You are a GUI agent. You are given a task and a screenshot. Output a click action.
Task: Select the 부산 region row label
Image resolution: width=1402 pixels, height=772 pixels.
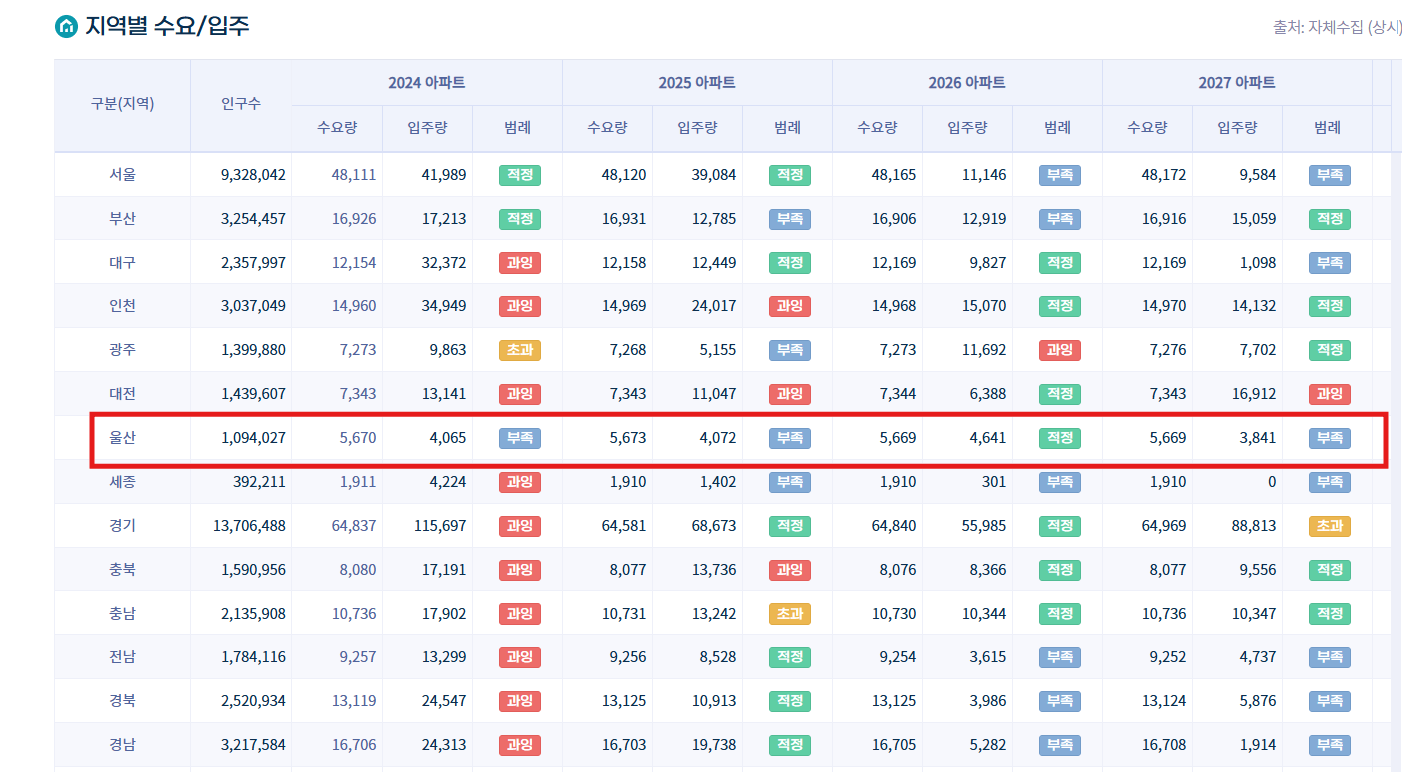[122, 219]
